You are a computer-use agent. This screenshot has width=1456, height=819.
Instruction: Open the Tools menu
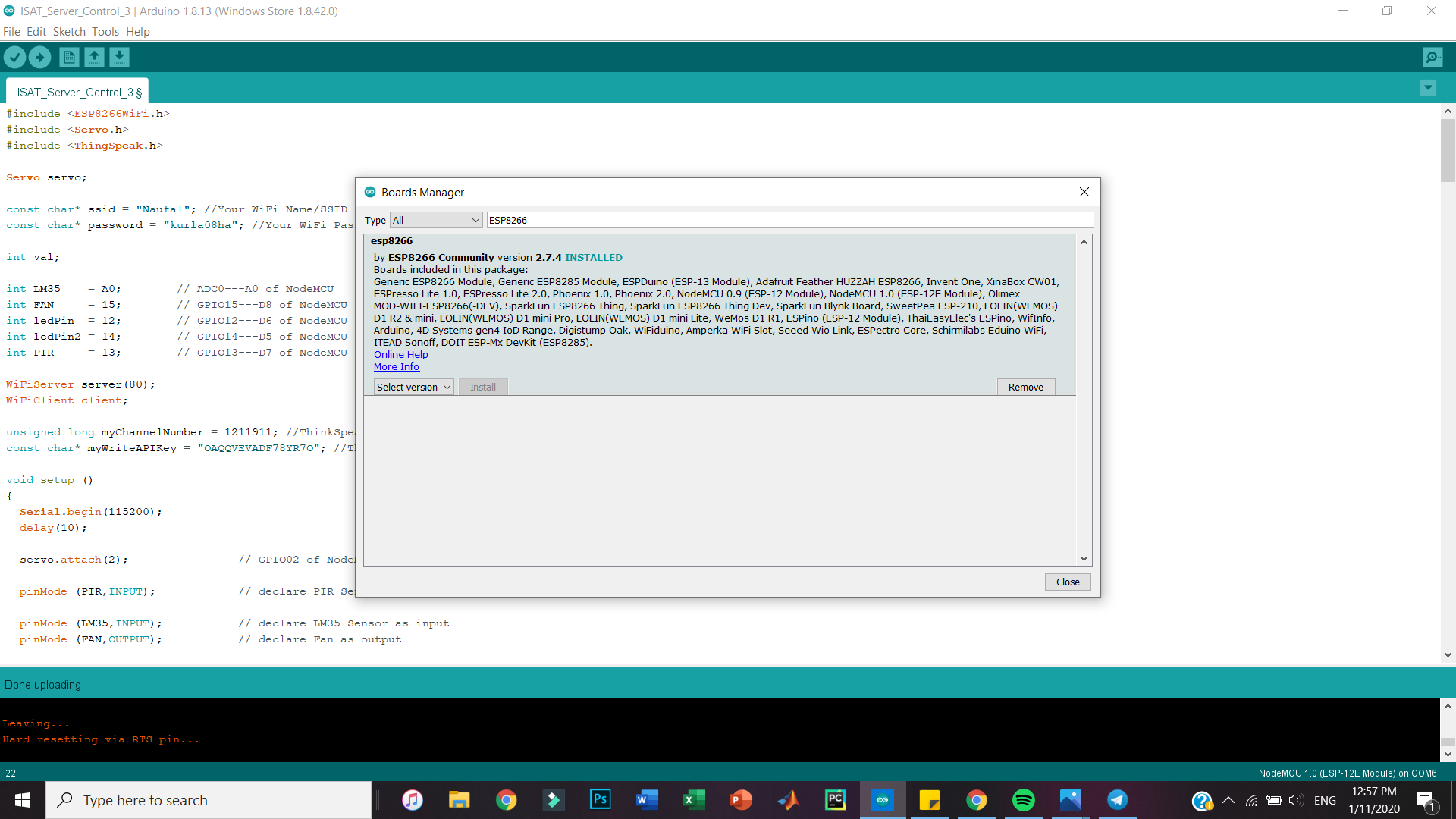pyautogui.click(x=105, y=32)
